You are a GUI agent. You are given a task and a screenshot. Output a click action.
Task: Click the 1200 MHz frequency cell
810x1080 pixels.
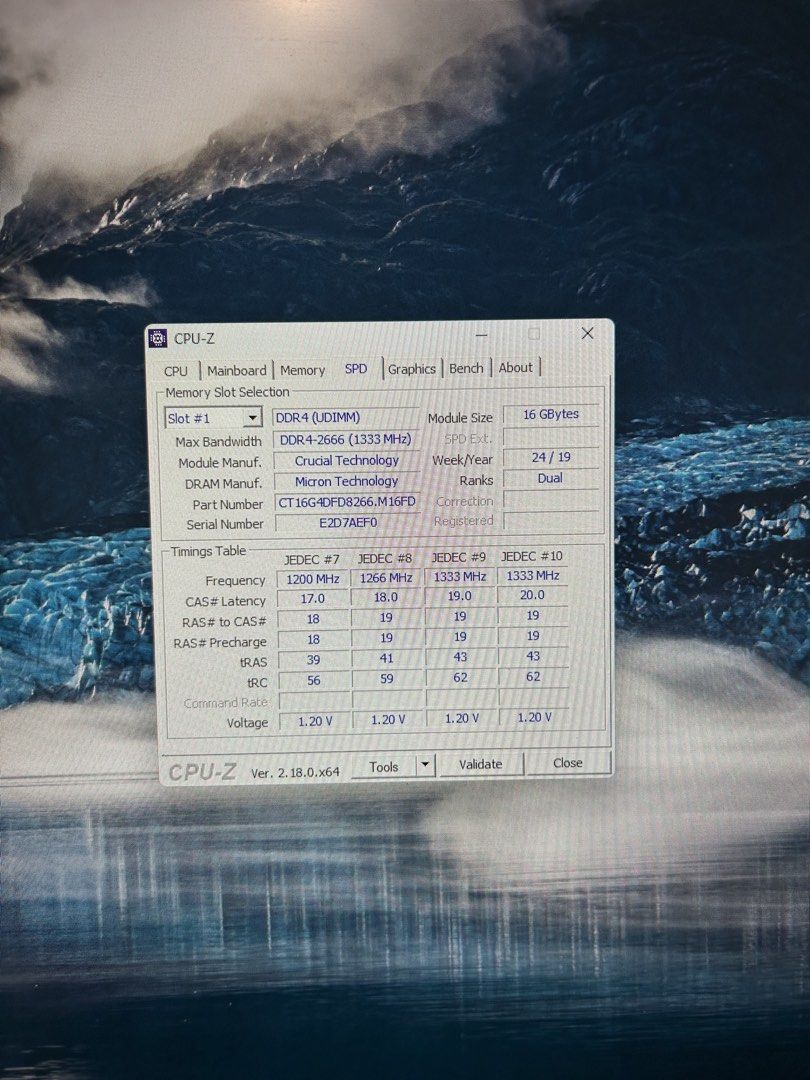[x=313, y=579]
